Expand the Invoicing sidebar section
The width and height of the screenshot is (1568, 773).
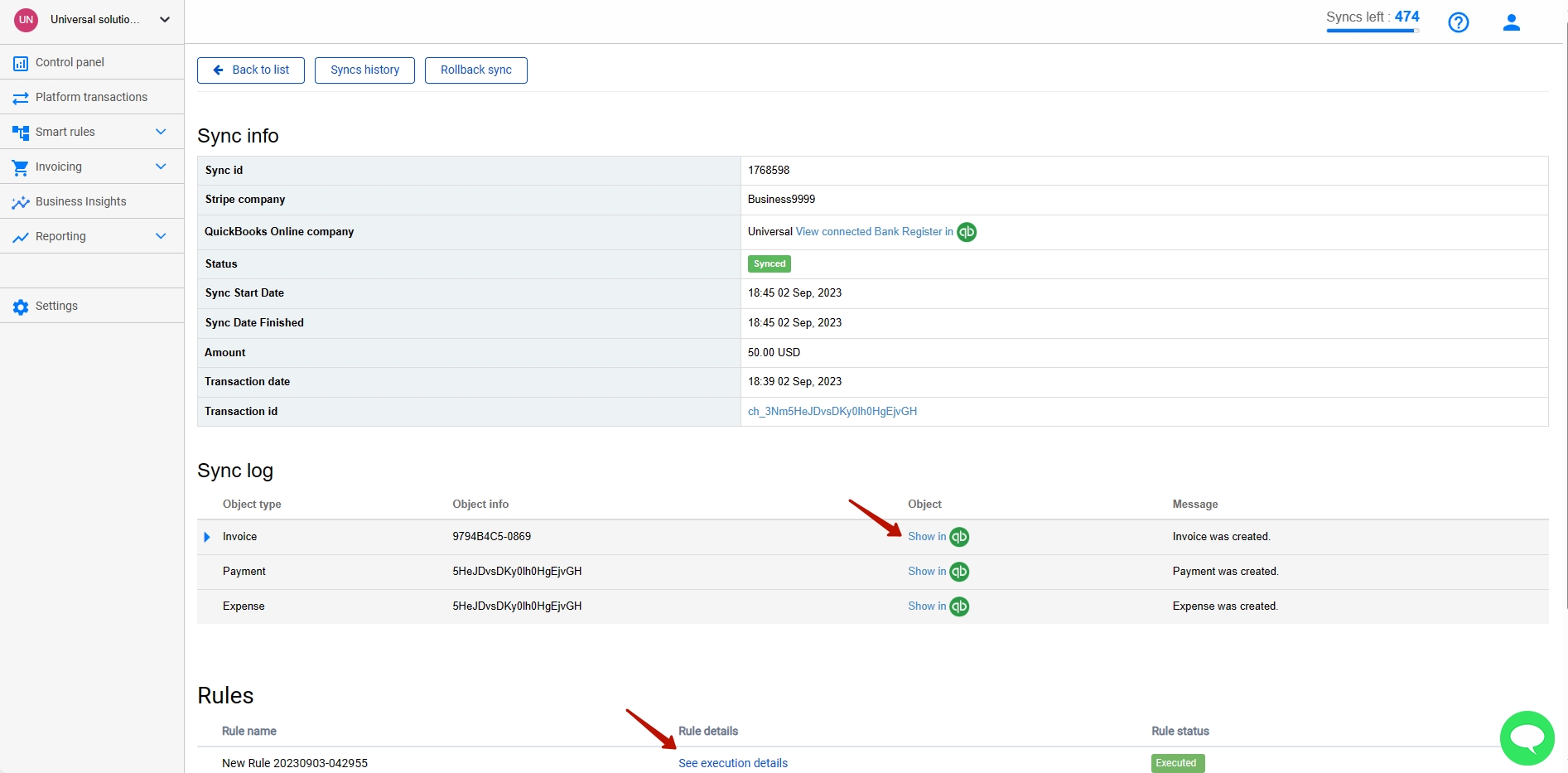pos(160,167)
